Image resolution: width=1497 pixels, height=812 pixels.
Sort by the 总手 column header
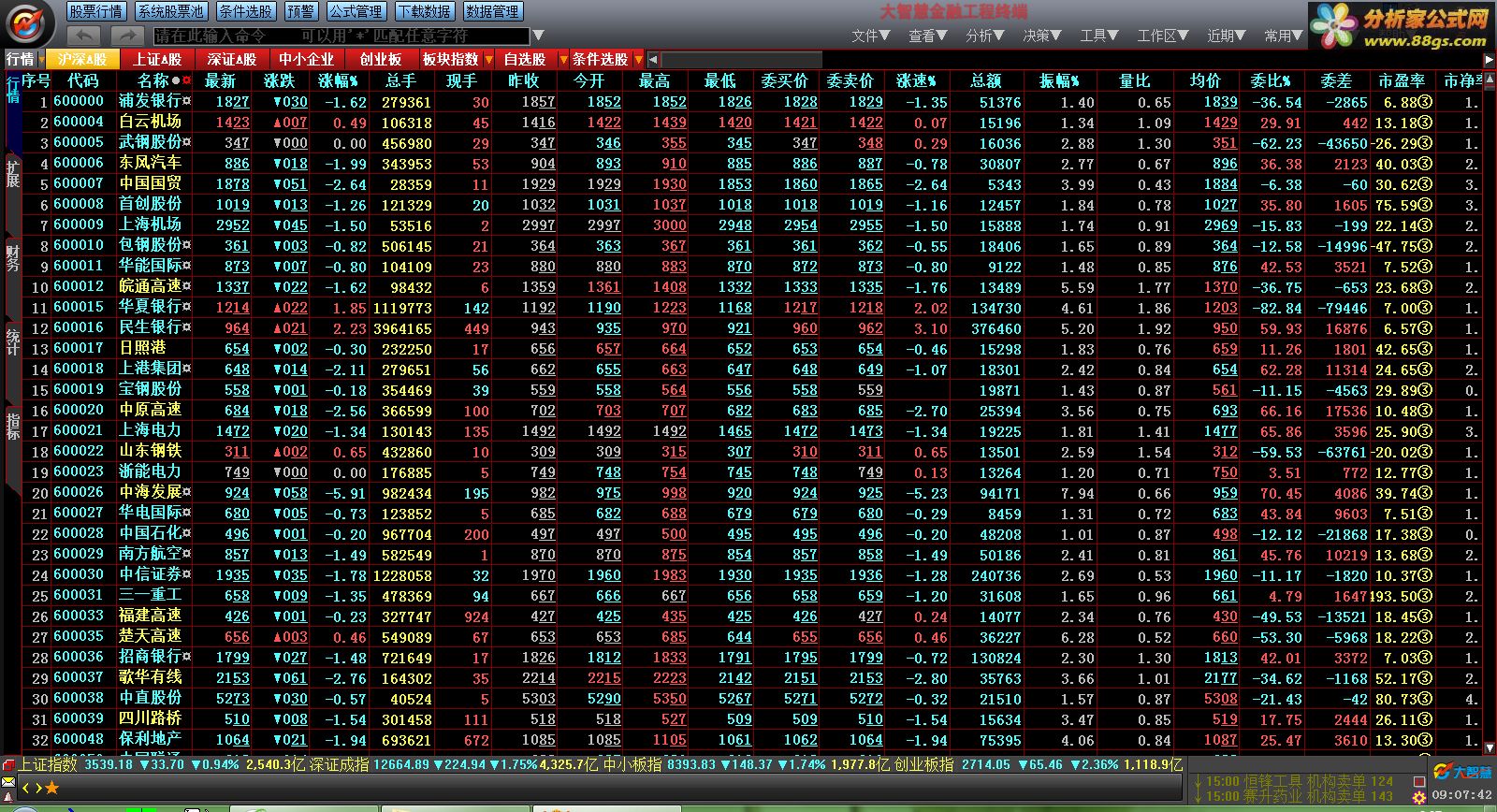tap(400, 80)
